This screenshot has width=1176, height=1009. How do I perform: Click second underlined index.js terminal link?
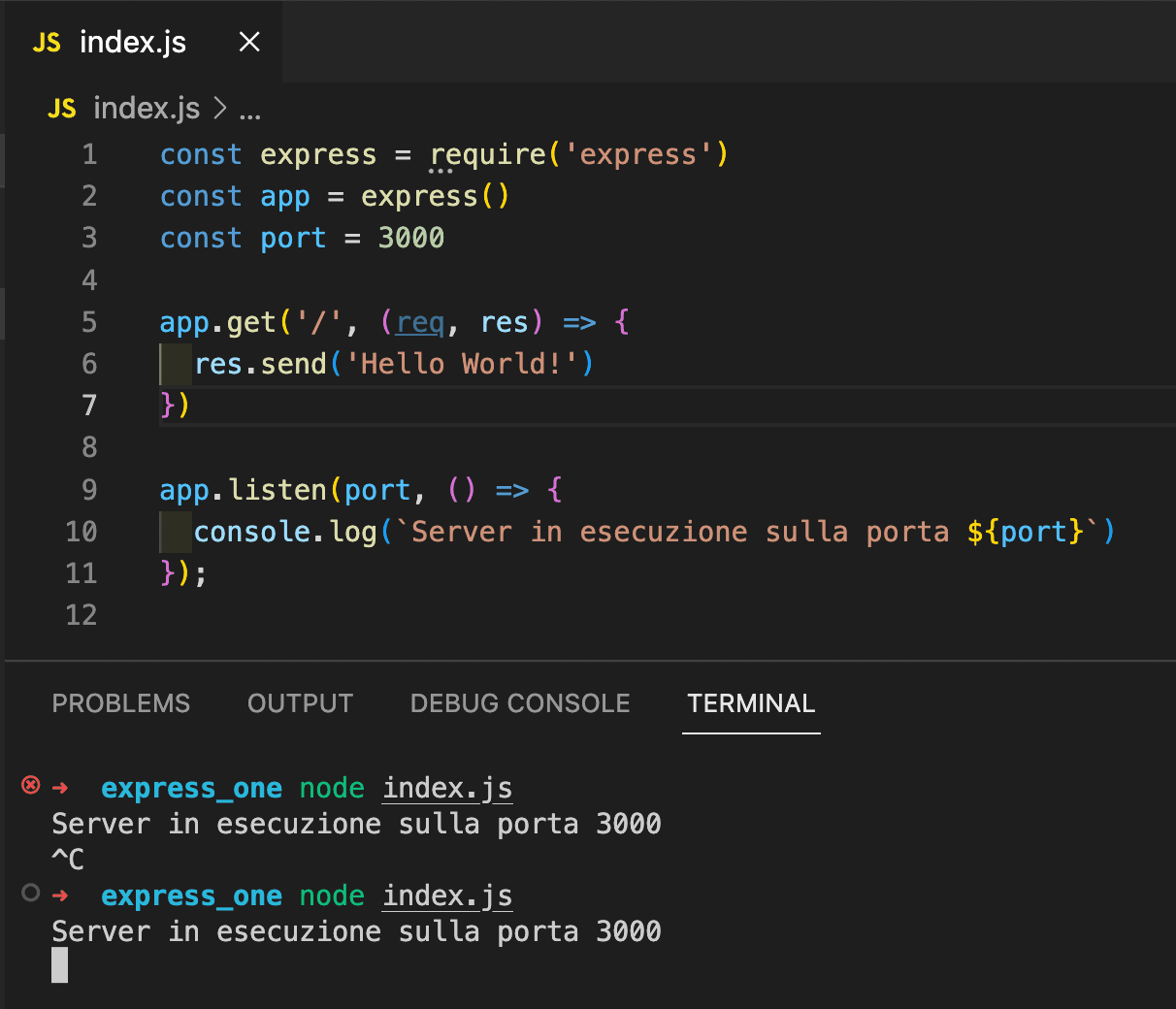[x=447, y=895]
